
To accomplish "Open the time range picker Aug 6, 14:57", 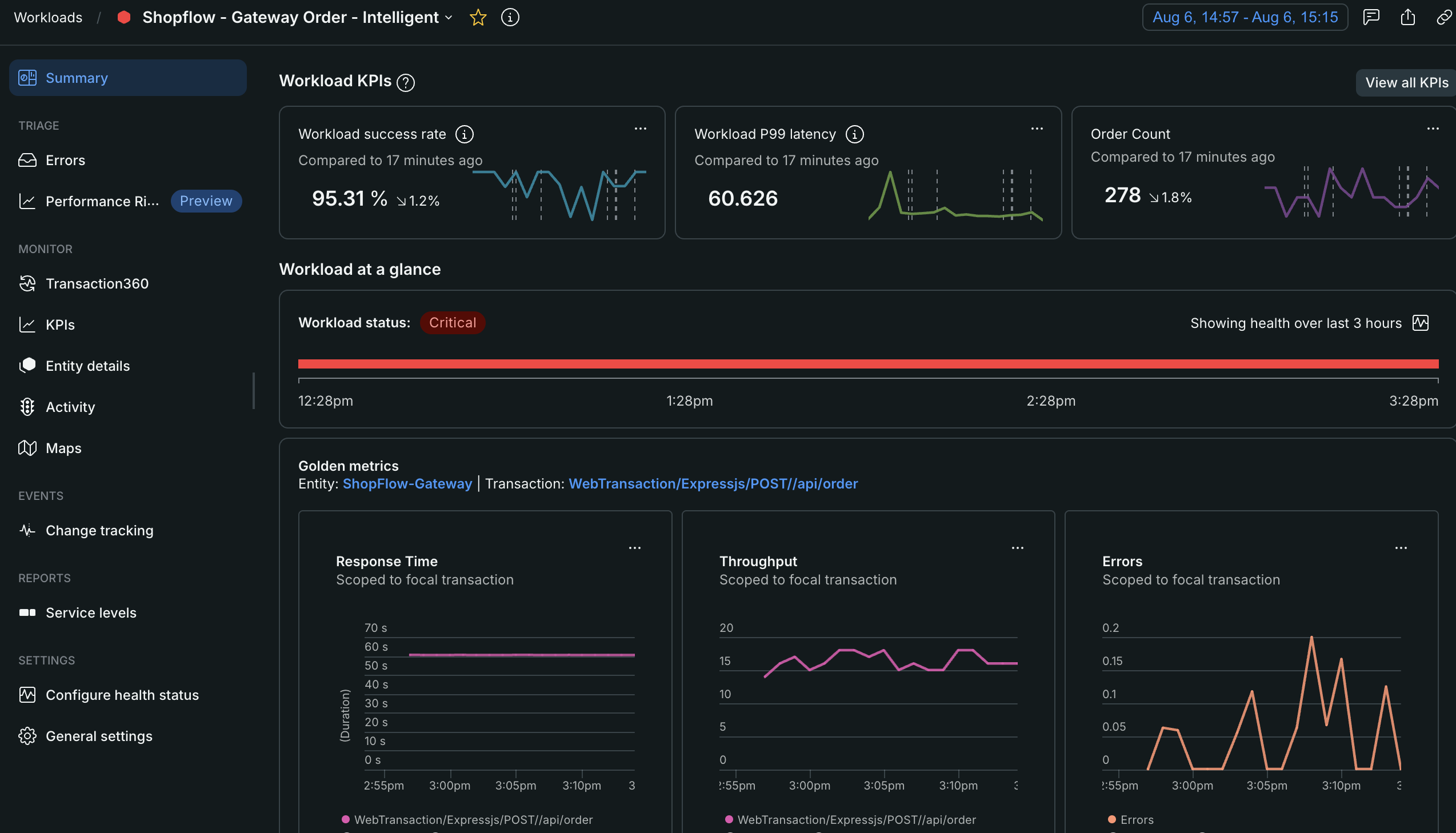I will 1245,17.
